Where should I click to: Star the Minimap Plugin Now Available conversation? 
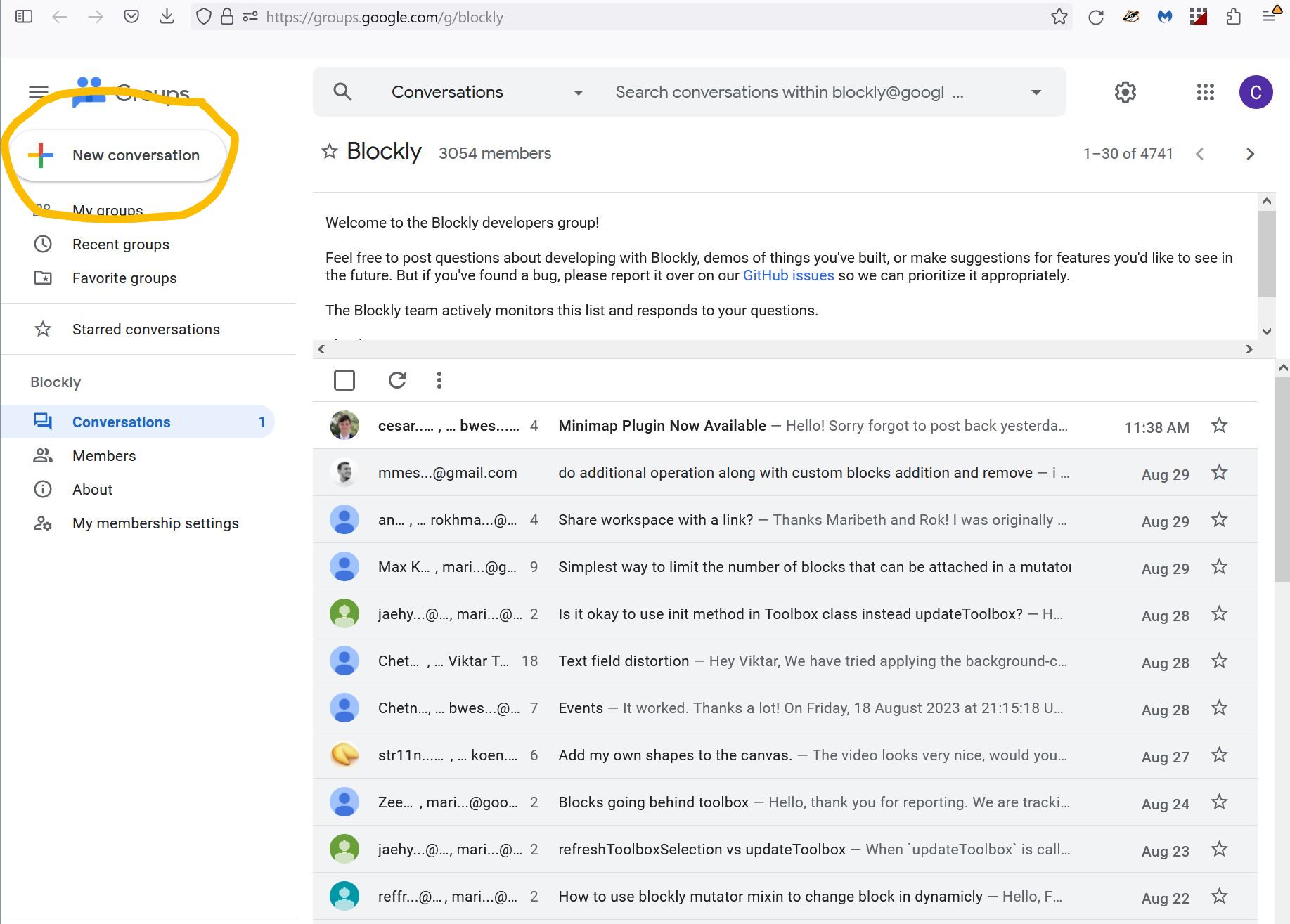click(x=1219, y=425)
